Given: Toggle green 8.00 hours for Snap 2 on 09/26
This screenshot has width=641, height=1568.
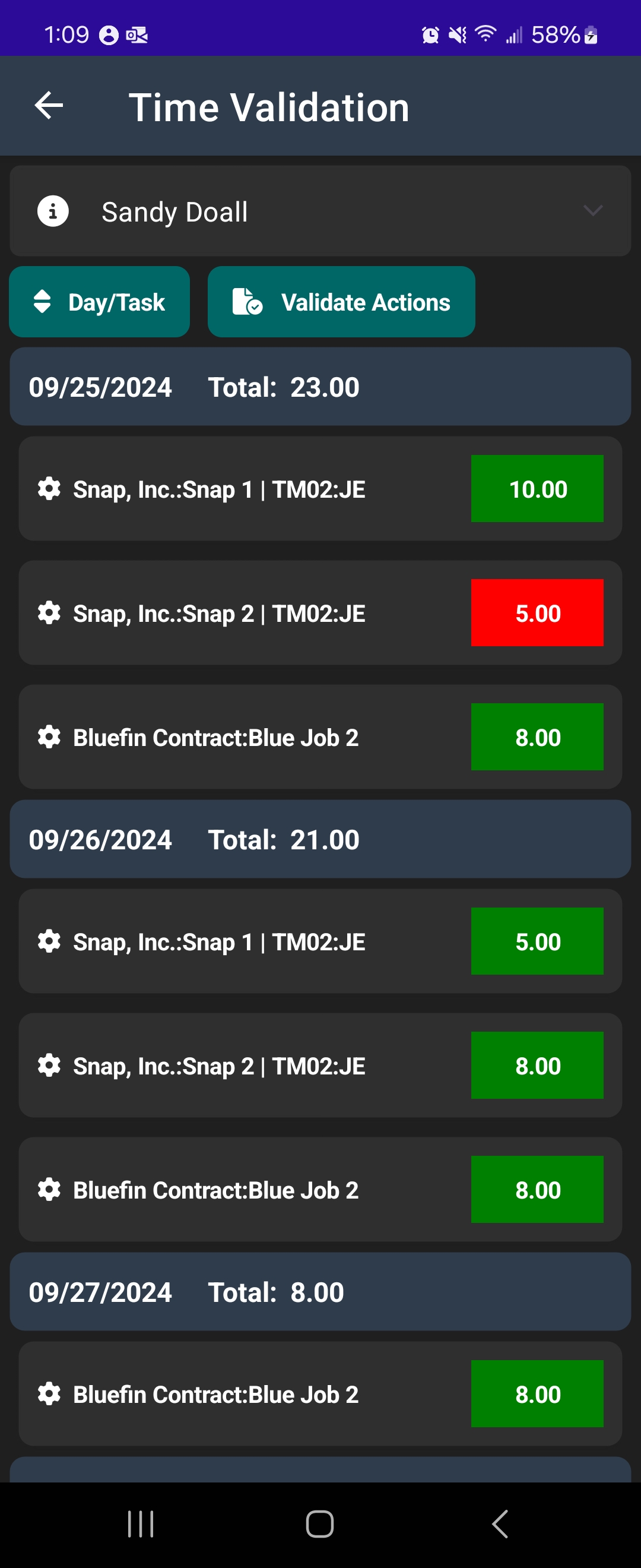Looking at the screenshot, I should pos(537,1066).
